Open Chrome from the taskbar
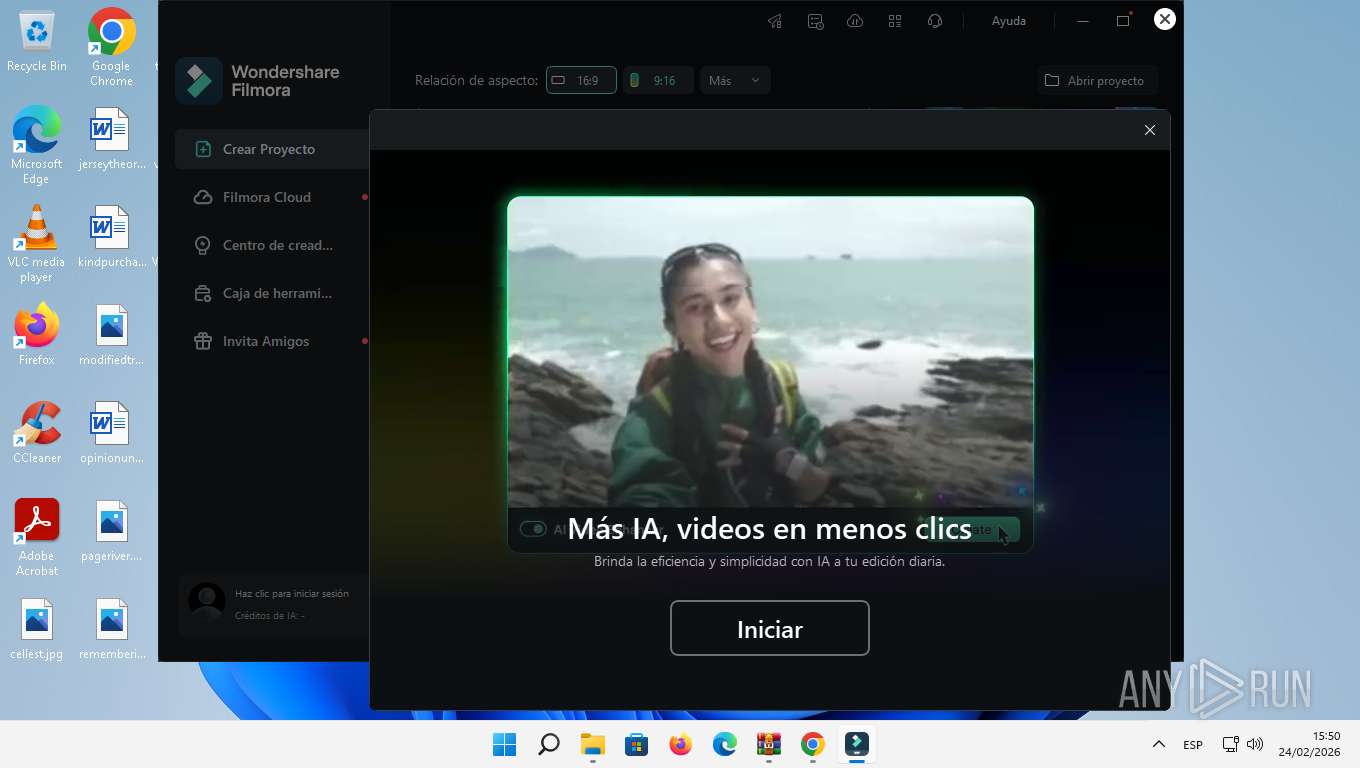This screenshot has height=768, width=1360. [813, 744]
